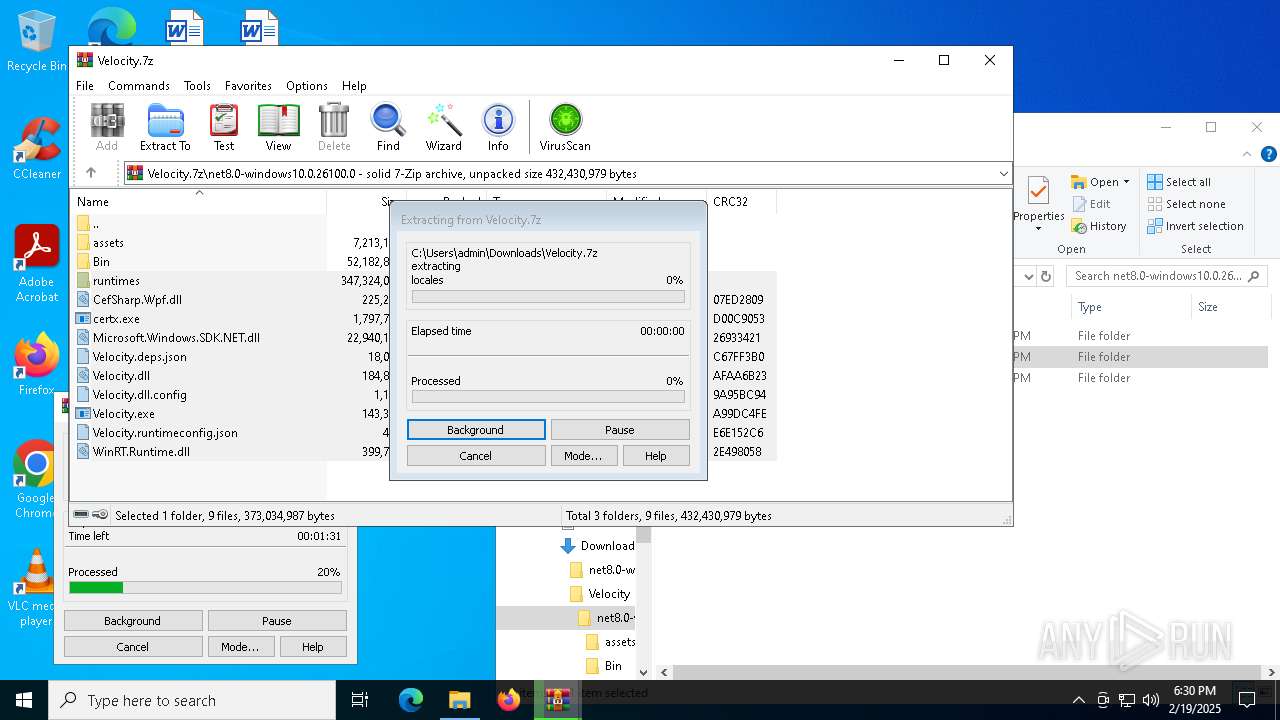
Task: Open the Info toolbar icon
Action: click(x=498, y=127)
